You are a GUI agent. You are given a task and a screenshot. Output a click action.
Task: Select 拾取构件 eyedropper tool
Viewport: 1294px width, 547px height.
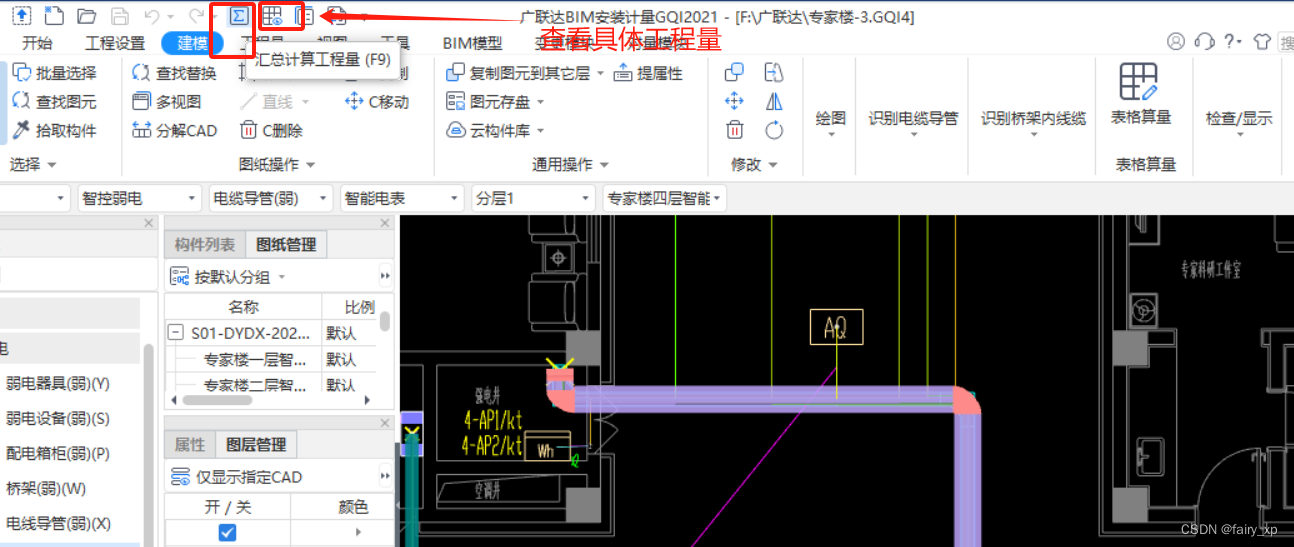55,130
